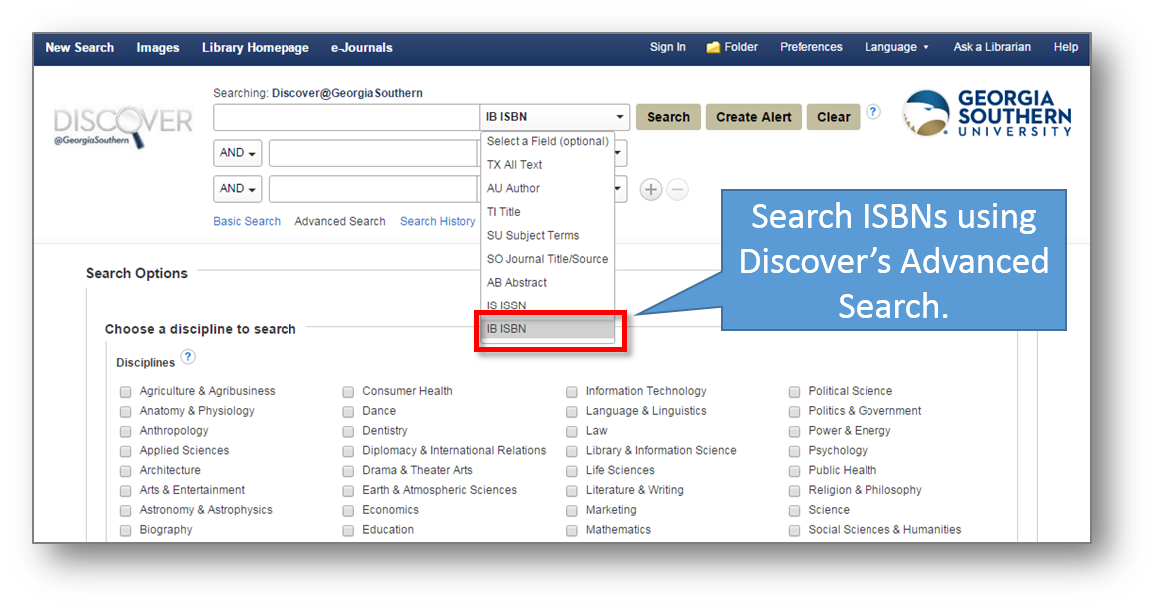Select IB ISBN field option
1159x610 pixels.
(548, 329)
